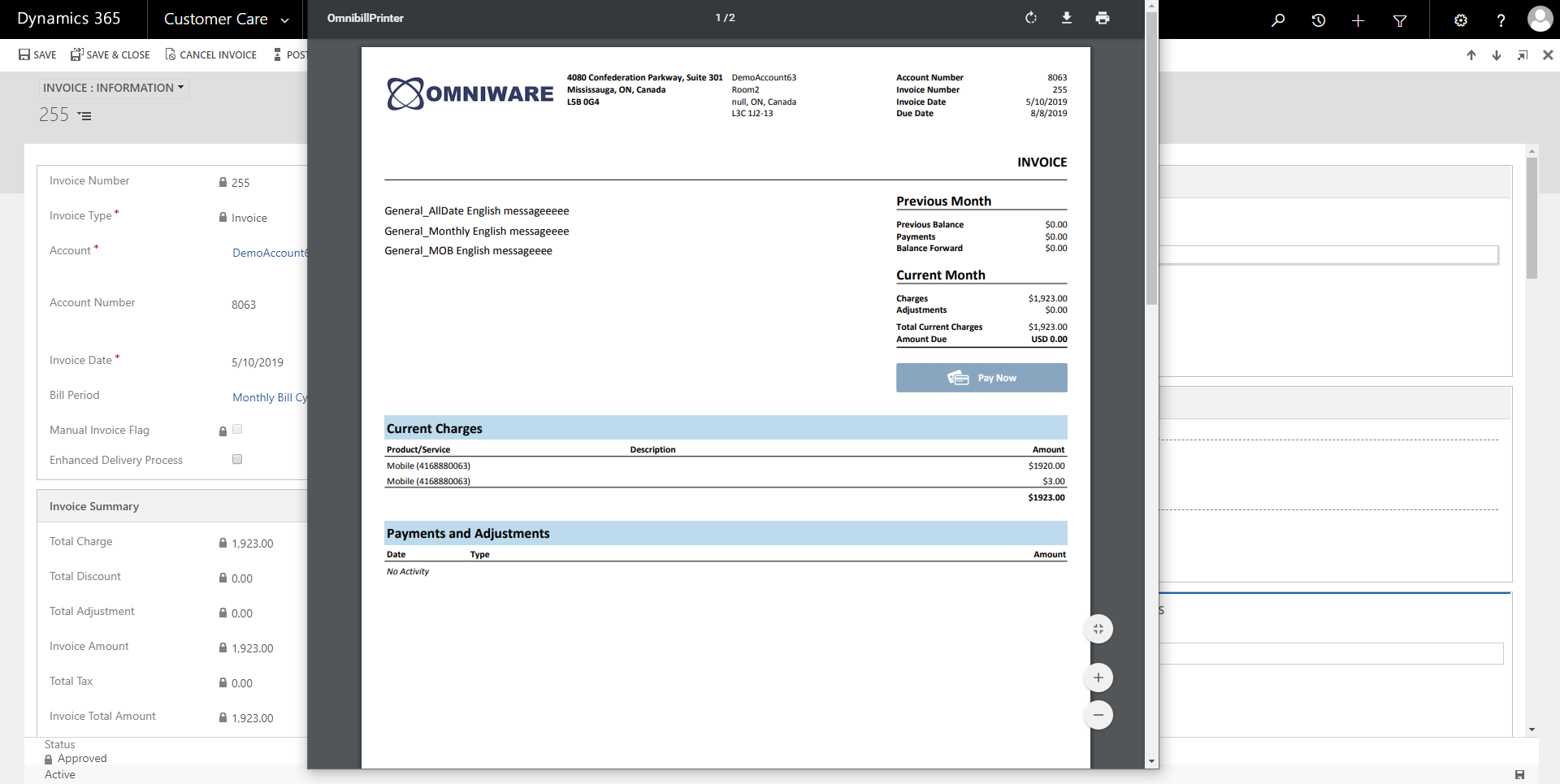Close the invoice form
Viewport: 1560px width, 784px height.
(1548, 55)
